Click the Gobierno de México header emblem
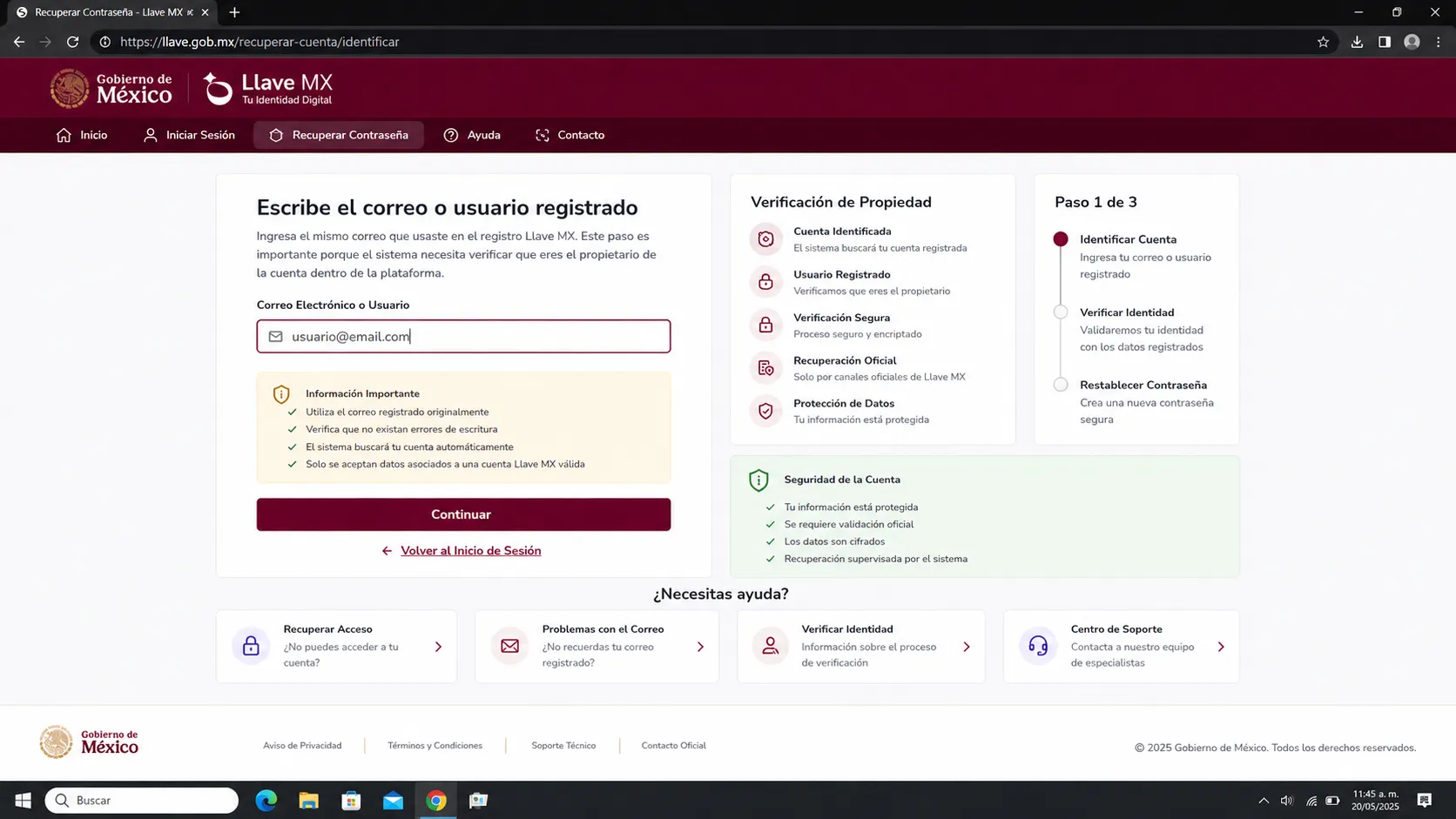The image size is (1456, 819). (70, 89)
